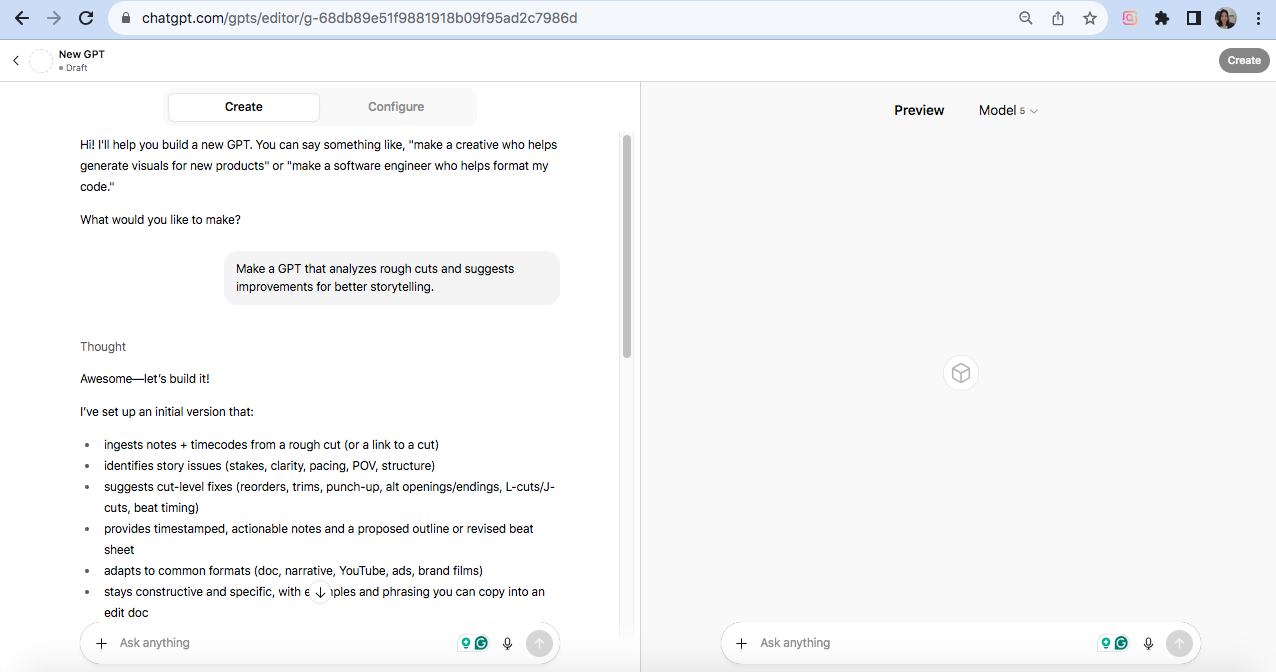Click the left Ask anything input field
This screenshot has width=1276, height=672.
pyautogui.click(x=280, y=643)
